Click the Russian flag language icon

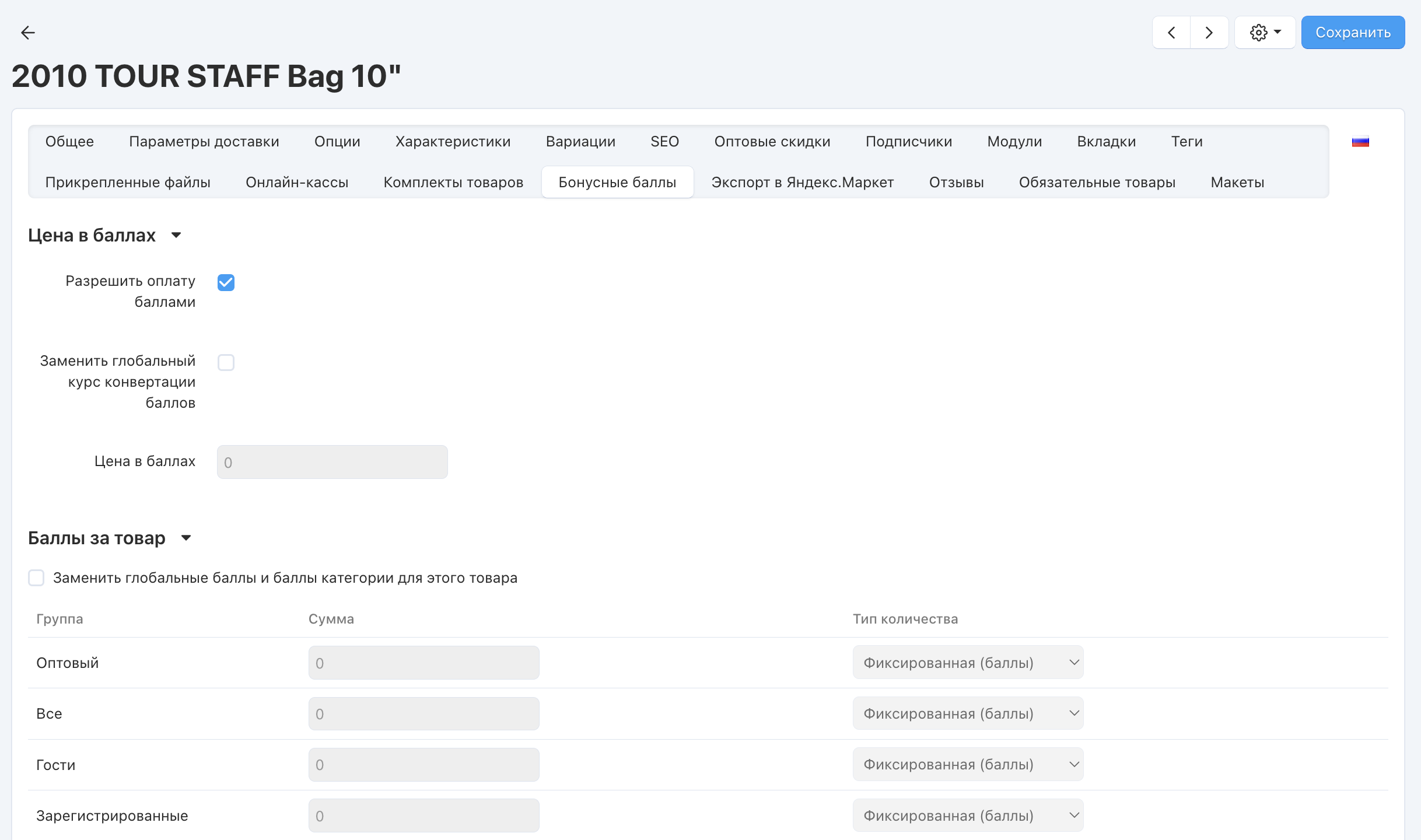tap(1360, 142)
